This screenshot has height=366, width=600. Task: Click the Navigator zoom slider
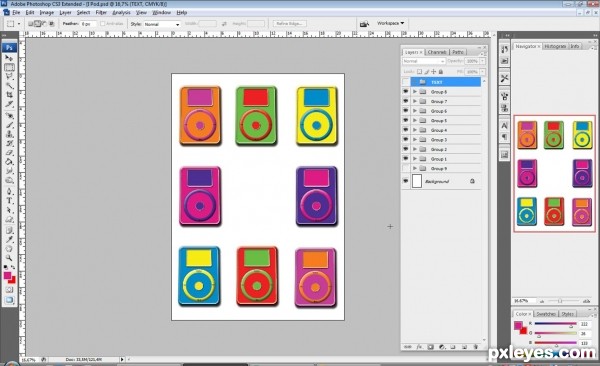coord(560,301)
